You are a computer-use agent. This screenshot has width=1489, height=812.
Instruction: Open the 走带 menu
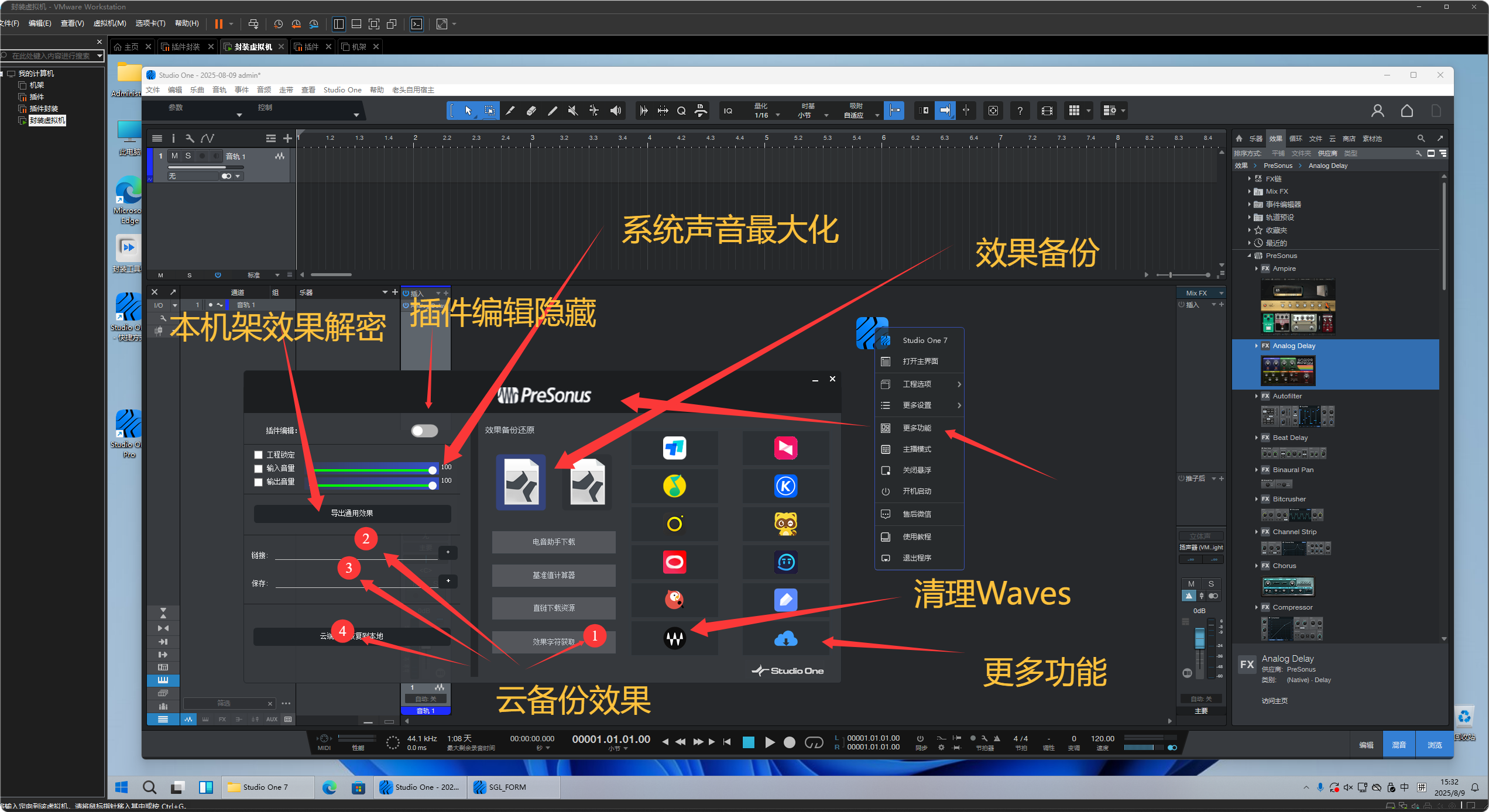[286, 90]
